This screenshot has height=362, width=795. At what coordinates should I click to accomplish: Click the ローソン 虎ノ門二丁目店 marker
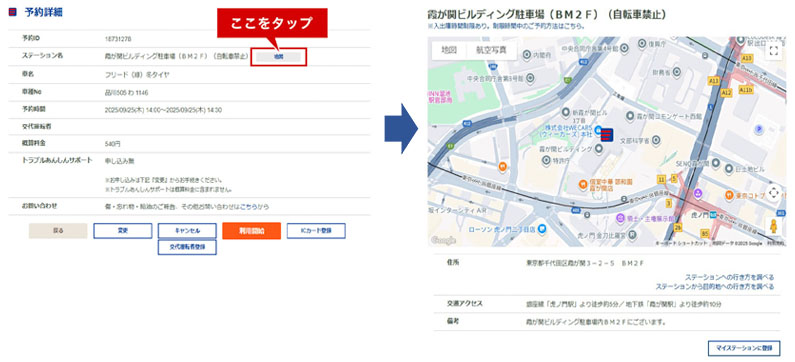[543, 229]
